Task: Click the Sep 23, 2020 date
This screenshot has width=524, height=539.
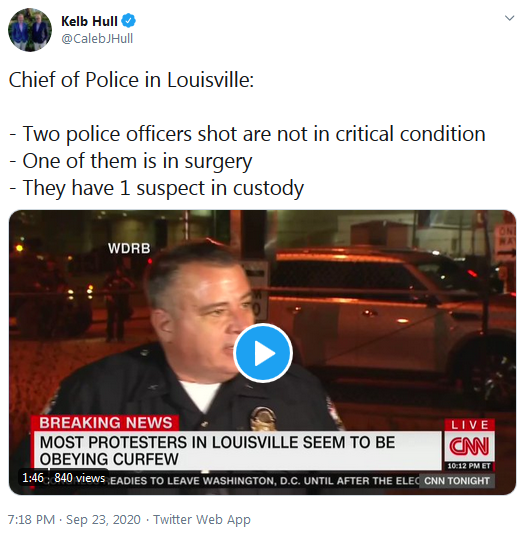Action: click(x=103, y=519)
